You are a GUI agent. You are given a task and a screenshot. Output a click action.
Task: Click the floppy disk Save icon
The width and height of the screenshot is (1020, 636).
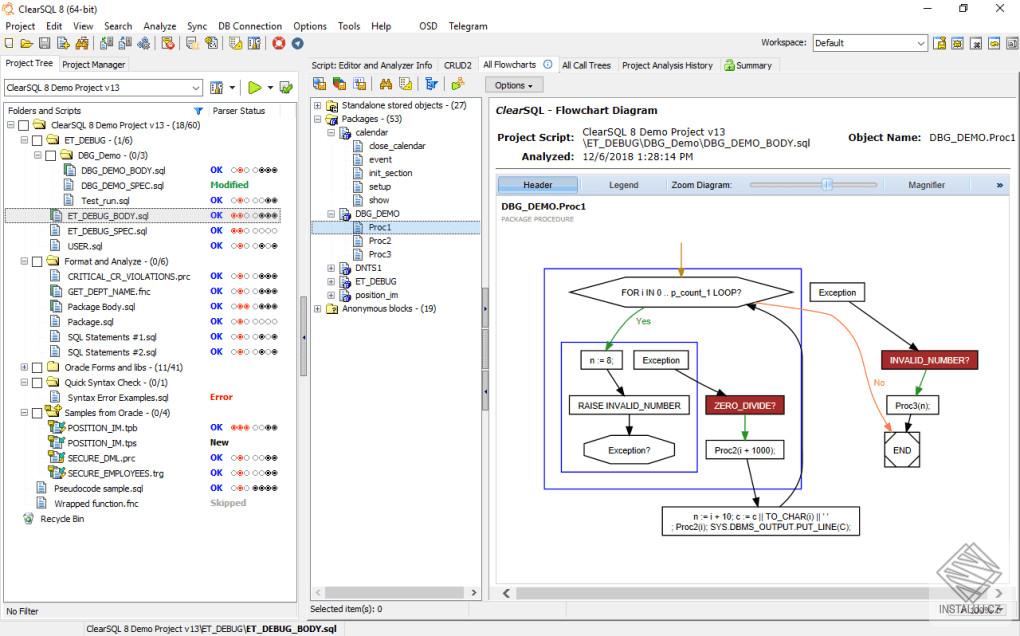pos(44,44)
